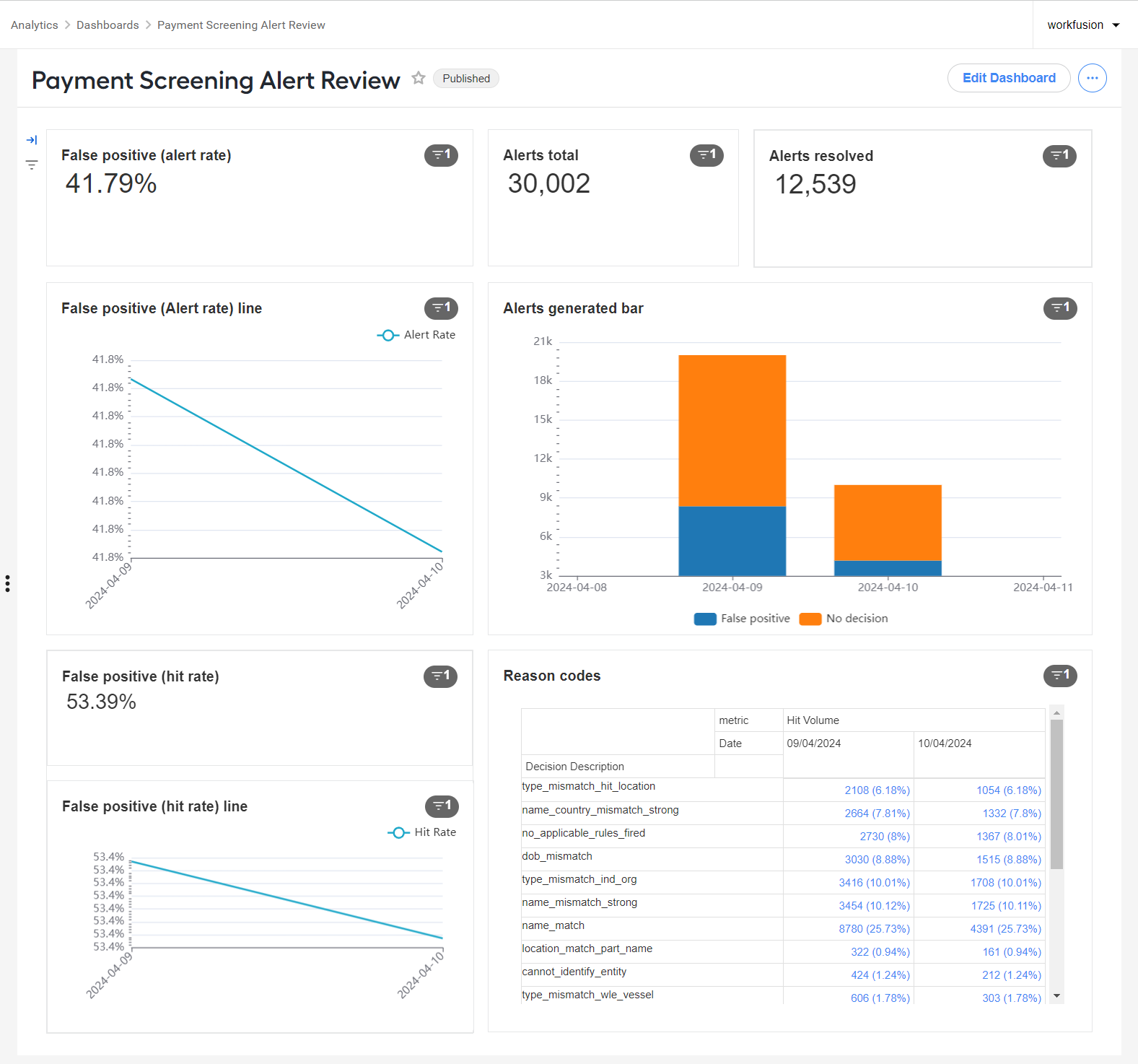The image size is (1138, 1064).
Task: Open the dashboard filters funnel icon
Action: (32, 165)
